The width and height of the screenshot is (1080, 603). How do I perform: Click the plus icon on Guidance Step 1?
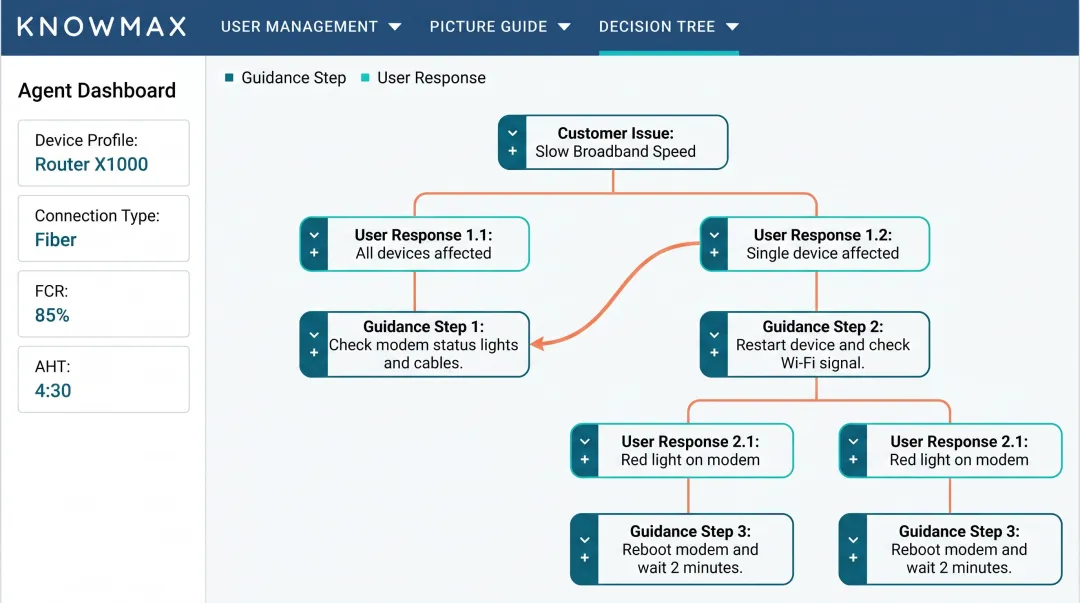pos(314,353)
